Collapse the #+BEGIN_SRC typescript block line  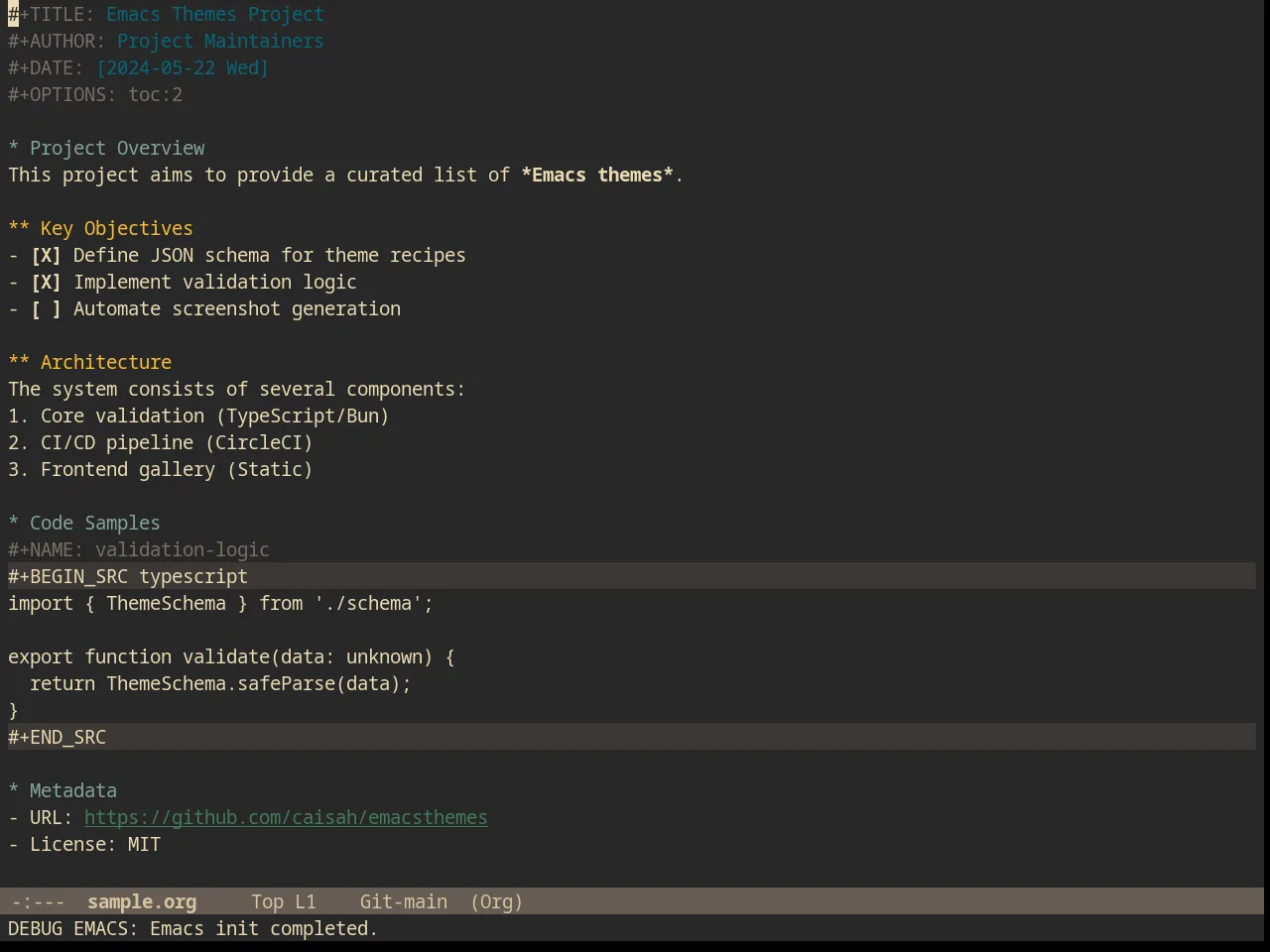631,576
